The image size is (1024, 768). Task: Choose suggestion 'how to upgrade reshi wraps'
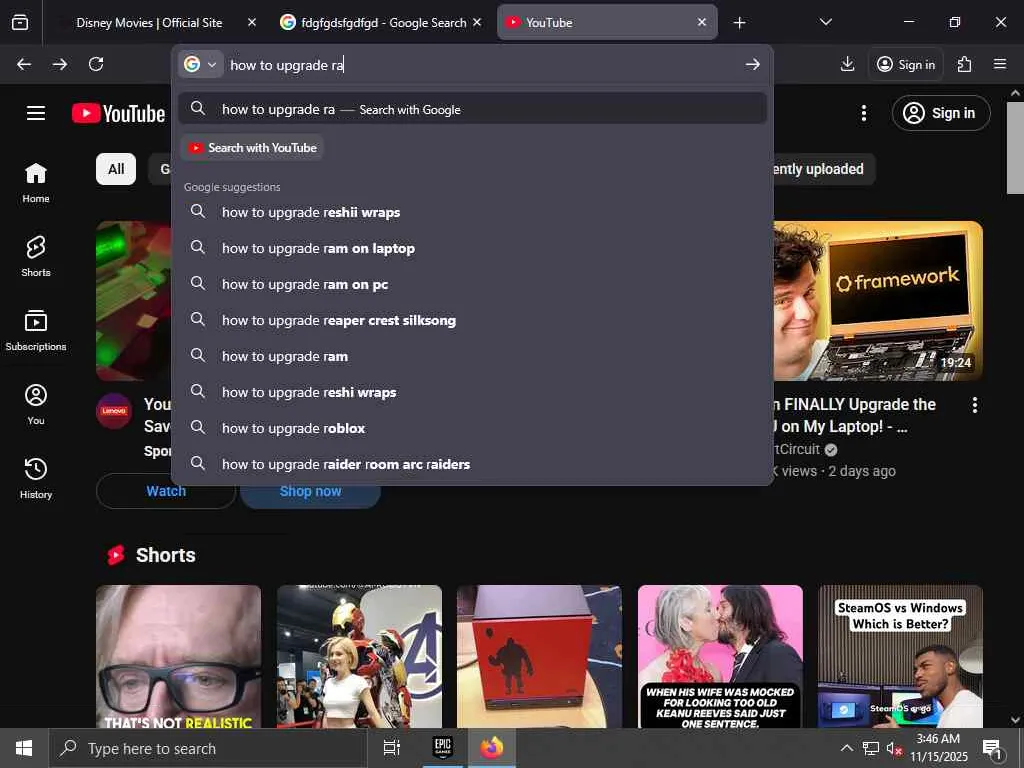[x=472, y=392]
